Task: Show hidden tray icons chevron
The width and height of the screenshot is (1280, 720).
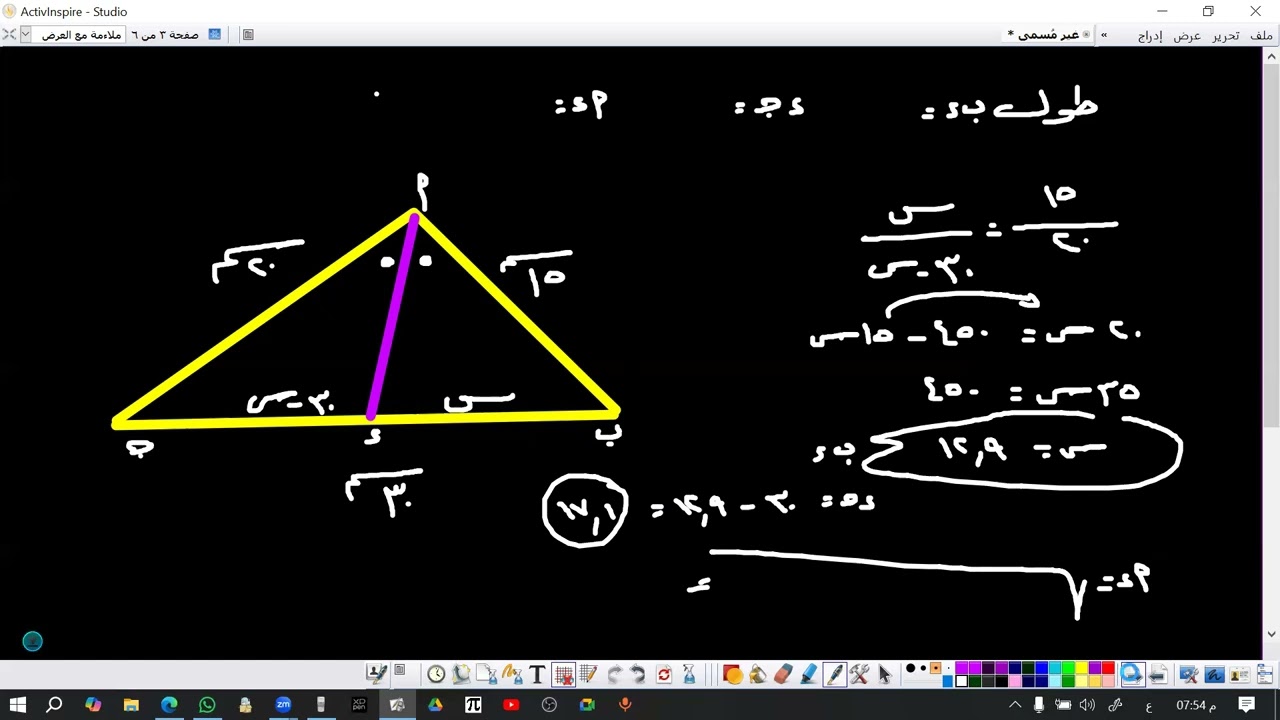Action: (1015, 705)
